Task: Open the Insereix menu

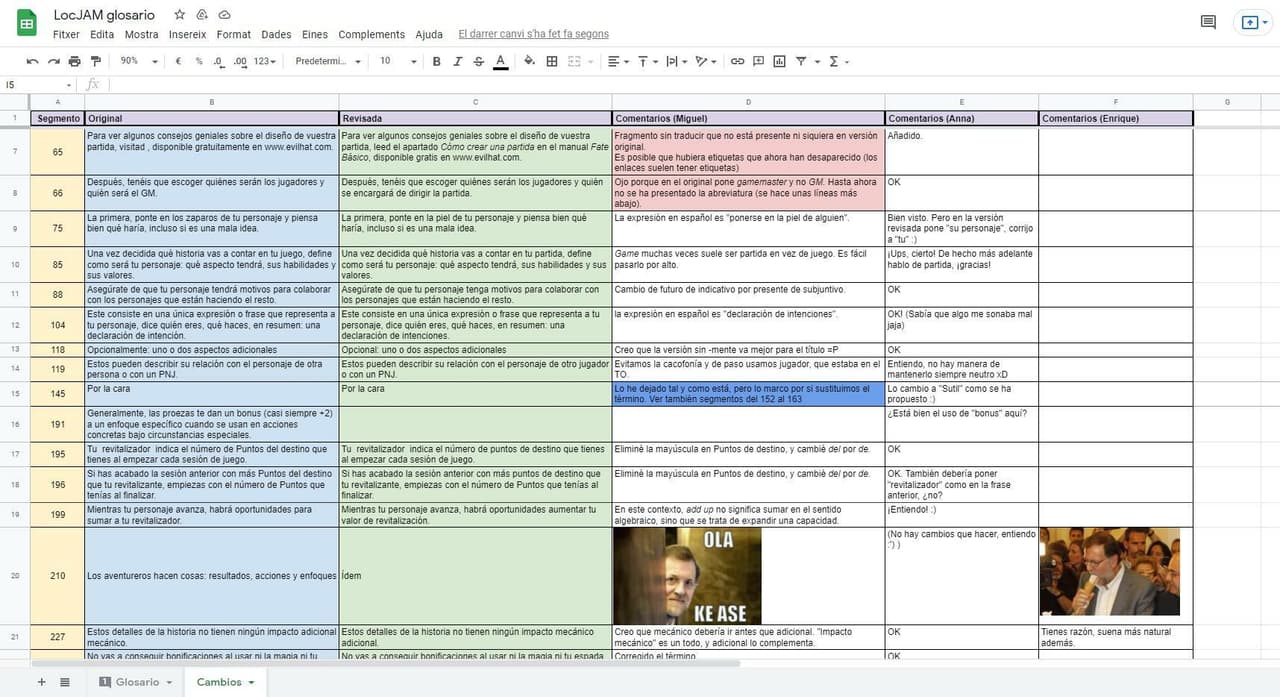Action: [187, 34]
